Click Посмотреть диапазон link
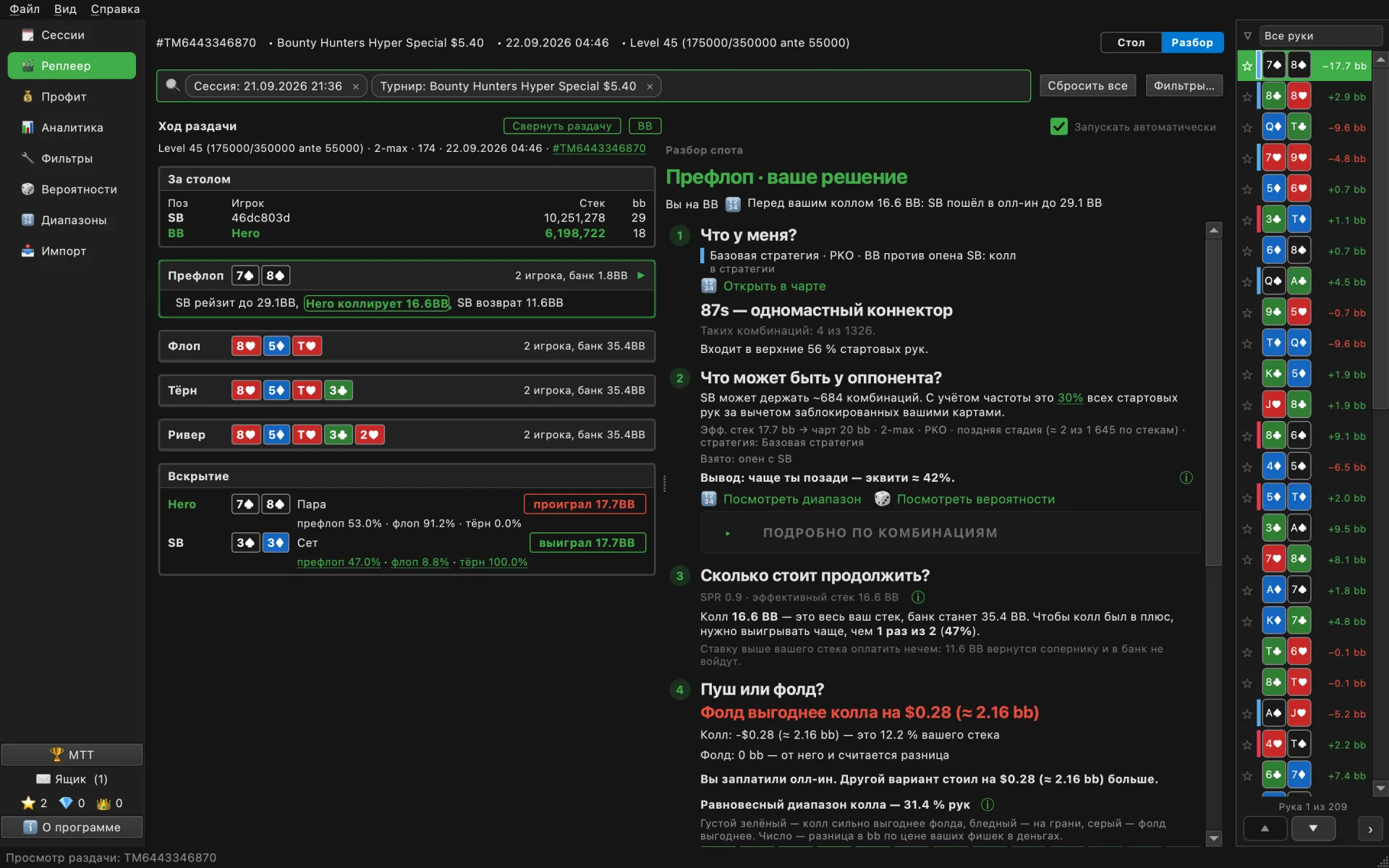Screen dimensions: 1389x868 point(792,499)
